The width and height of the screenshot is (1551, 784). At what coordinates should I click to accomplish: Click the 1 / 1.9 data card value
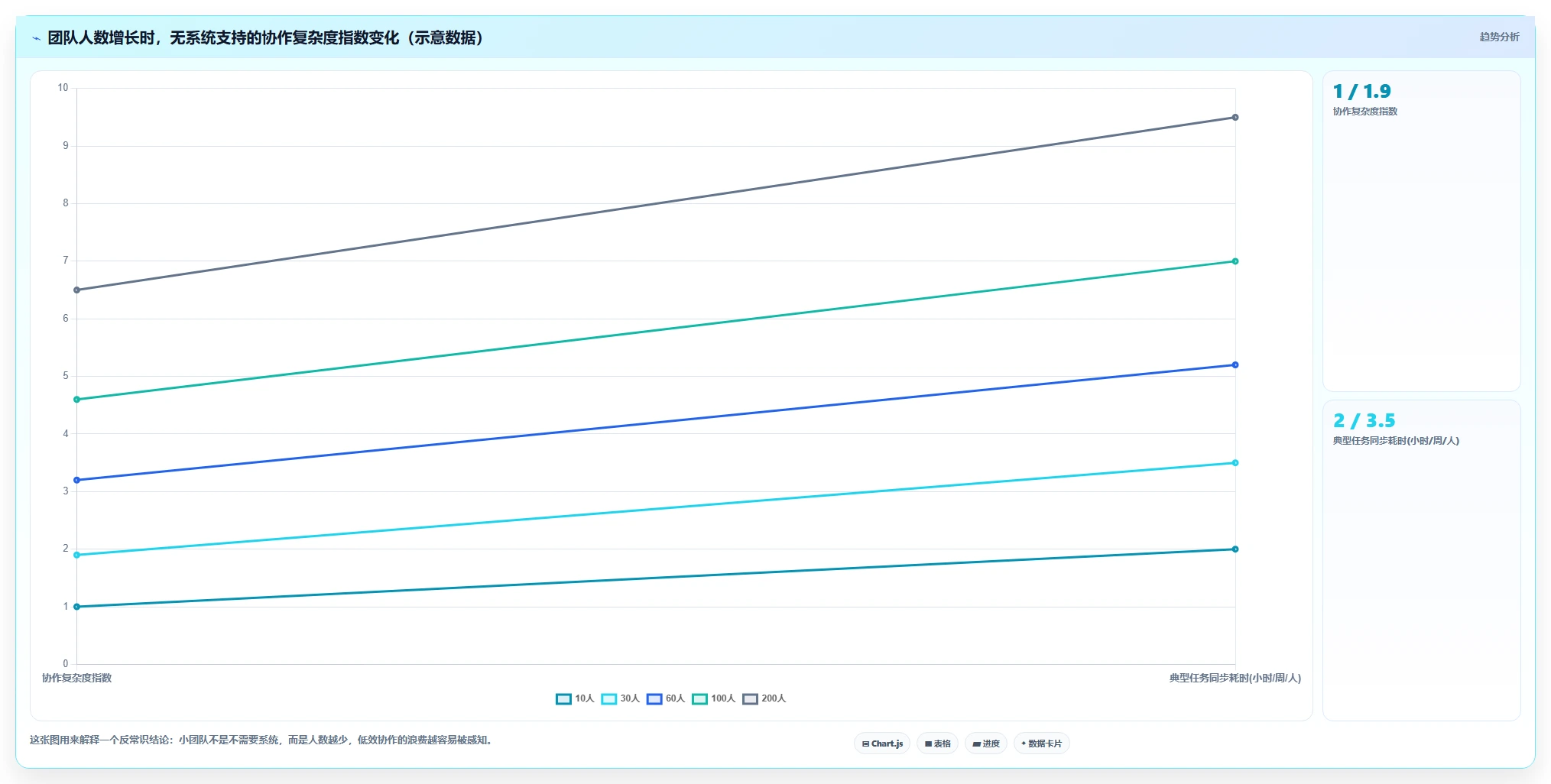click(1361, 92)
